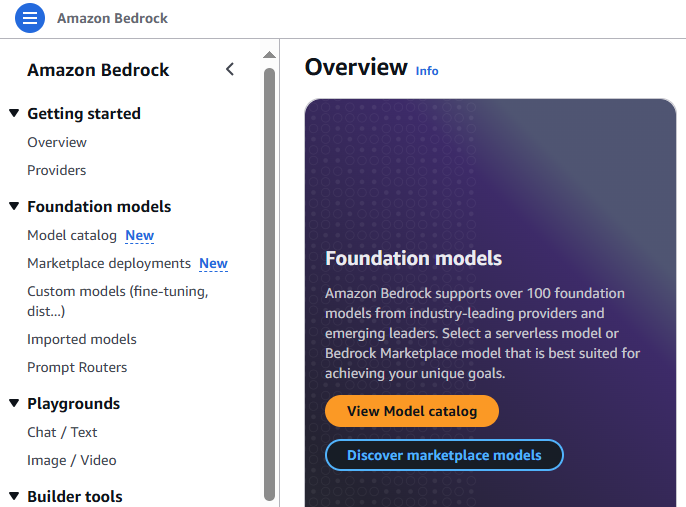Select Prompt Routers in sidebar
The height and width of the screenshot is (507, 686).
[77, 367]
